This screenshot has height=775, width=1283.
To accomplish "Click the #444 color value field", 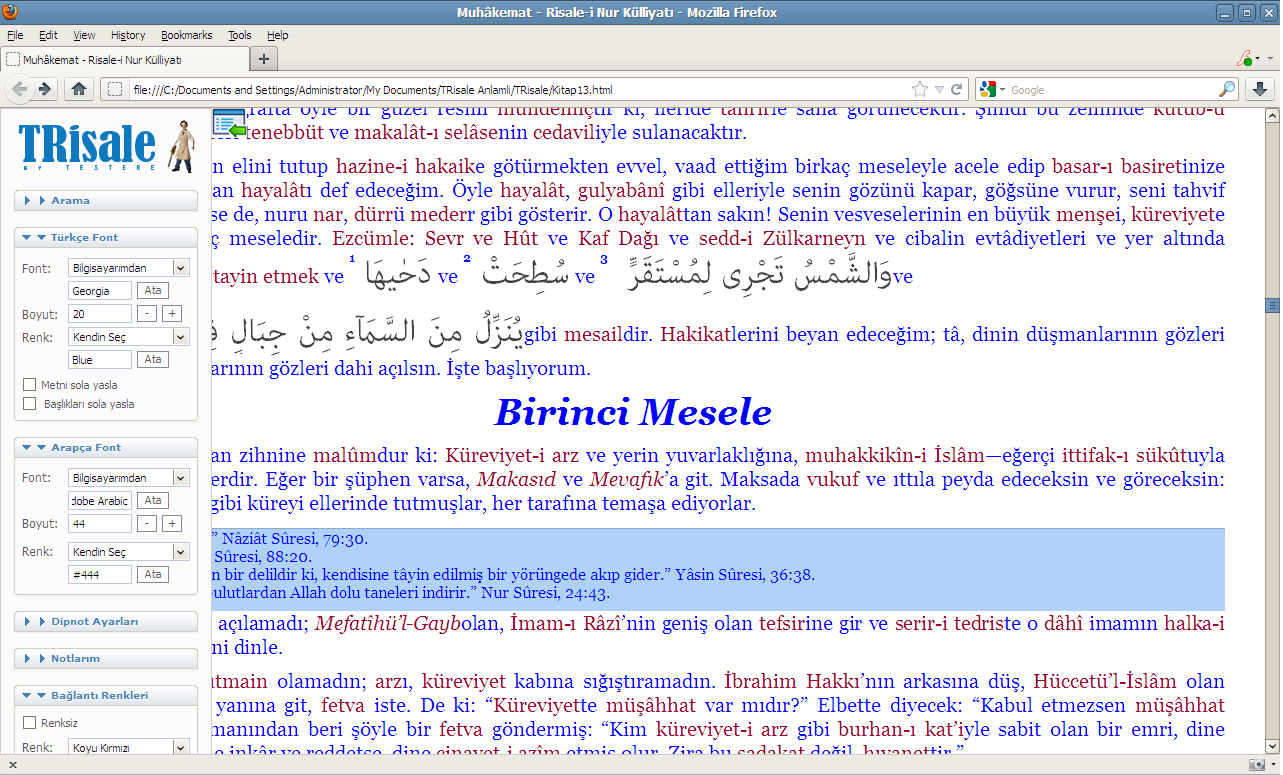I will point(100,574).
